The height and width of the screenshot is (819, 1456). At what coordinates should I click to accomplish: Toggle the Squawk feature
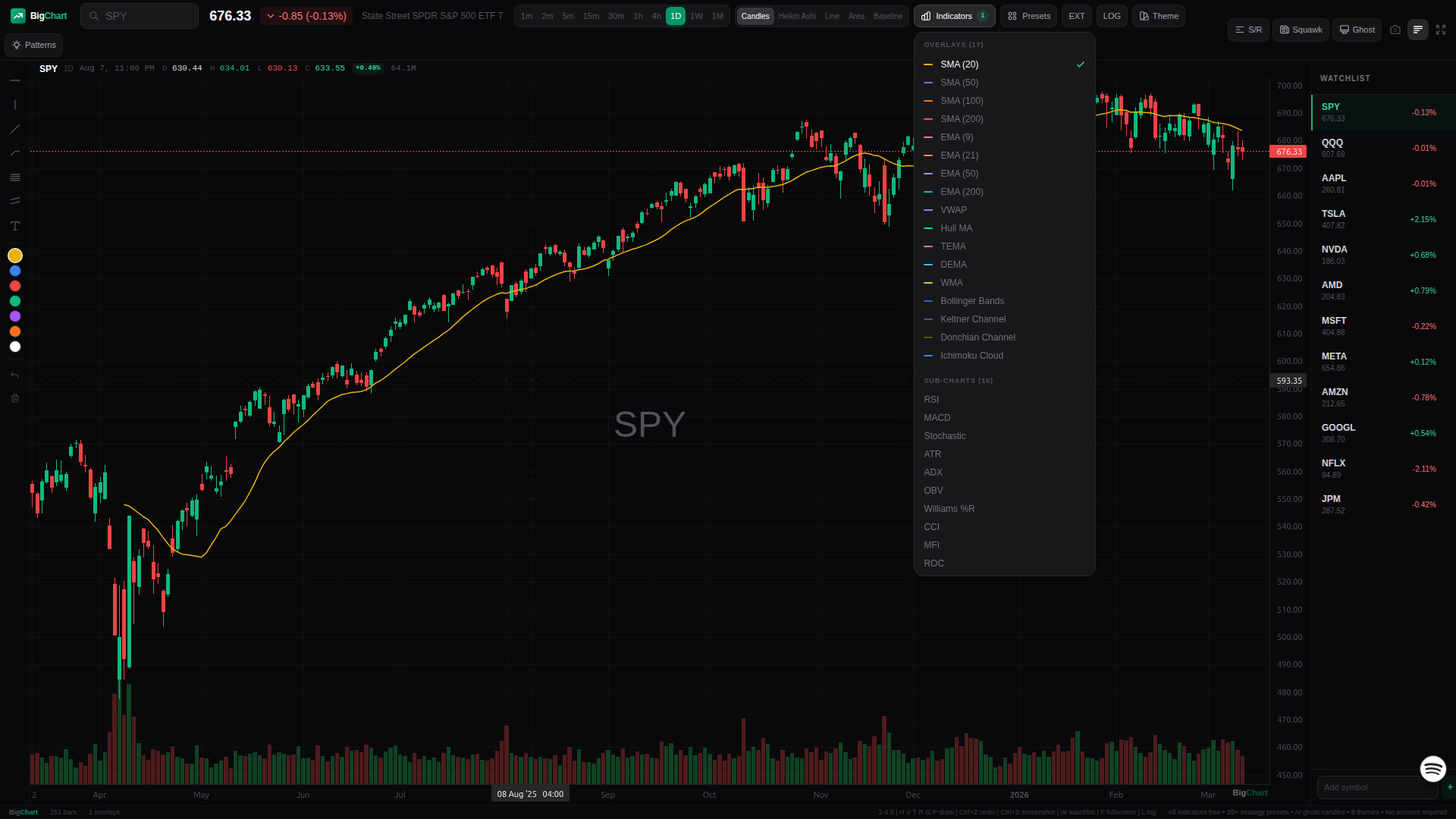1301,30
